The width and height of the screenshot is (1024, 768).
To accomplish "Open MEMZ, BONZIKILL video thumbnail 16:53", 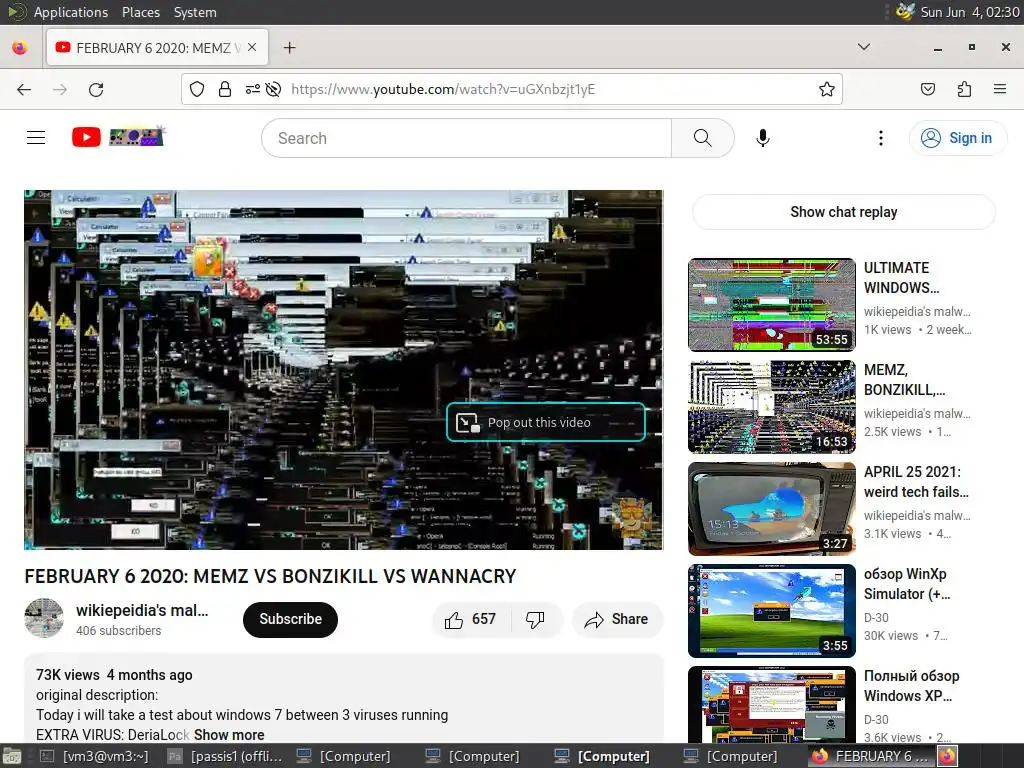I will (x=772, y=407).
